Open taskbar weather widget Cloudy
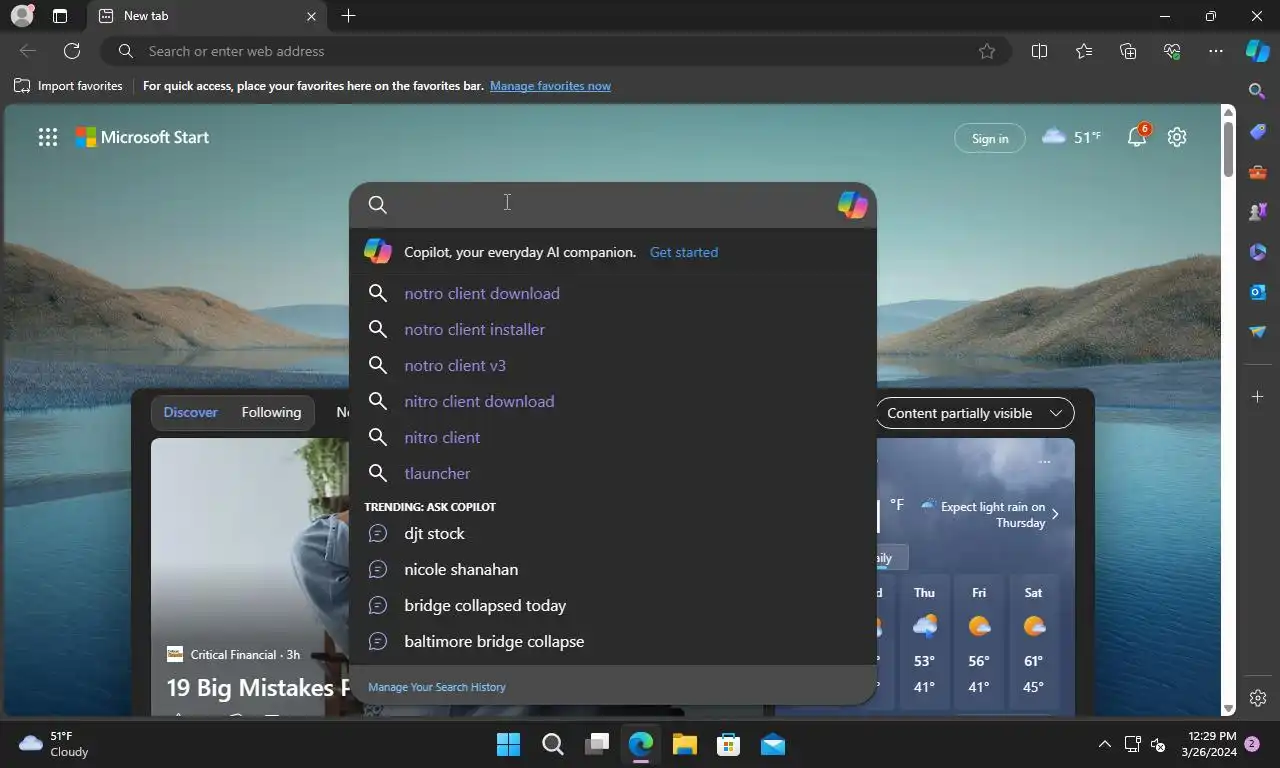The image size is (1280, 768). click(x=54, y=744)
